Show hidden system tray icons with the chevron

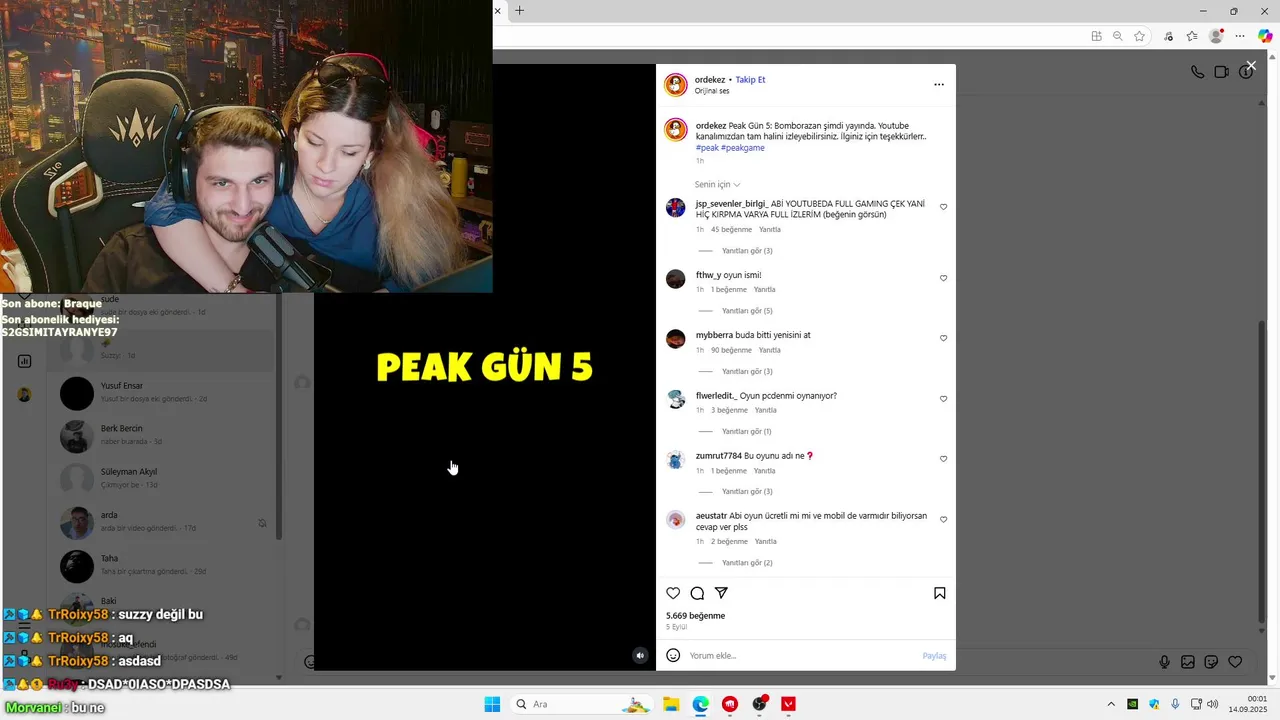click(1111, 704)
